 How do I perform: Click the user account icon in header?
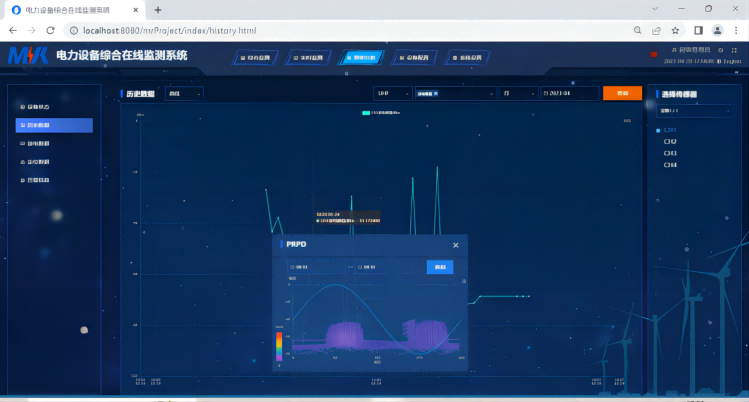coord(675,49)
